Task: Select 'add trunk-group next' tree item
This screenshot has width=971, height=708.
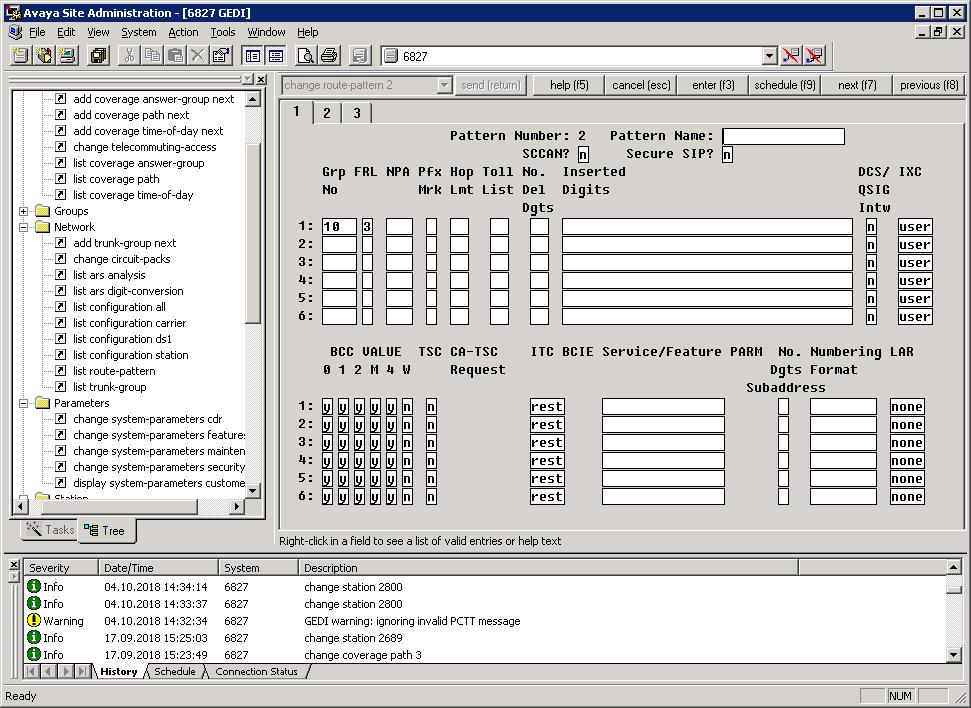Action: click(x=124, y=243)
